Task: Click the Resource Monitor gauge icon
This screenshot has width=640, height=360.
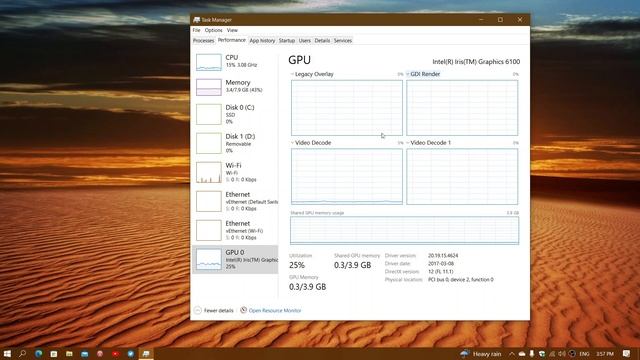Action: 243,310
